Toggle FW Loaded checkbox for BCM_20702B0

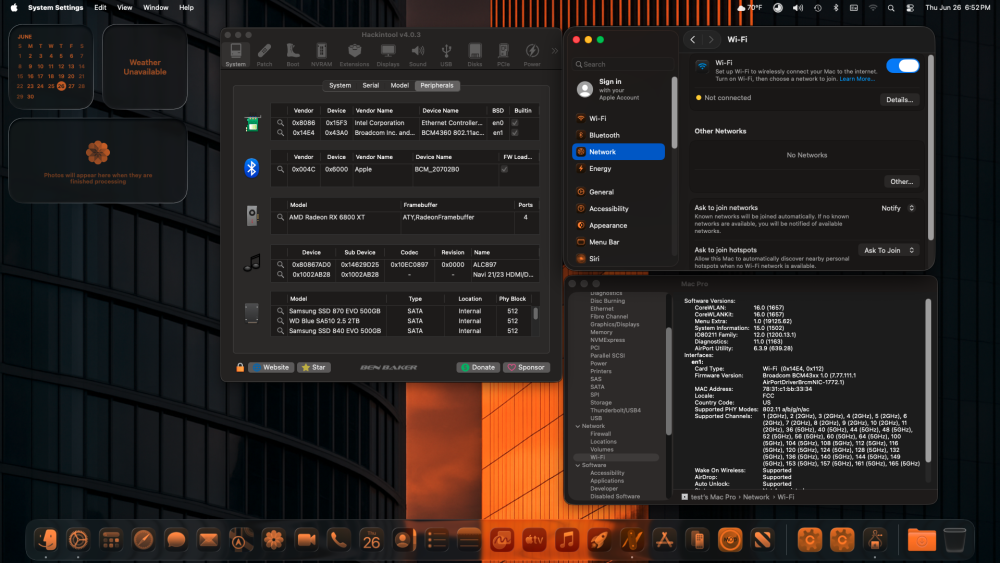click(504, 170)
